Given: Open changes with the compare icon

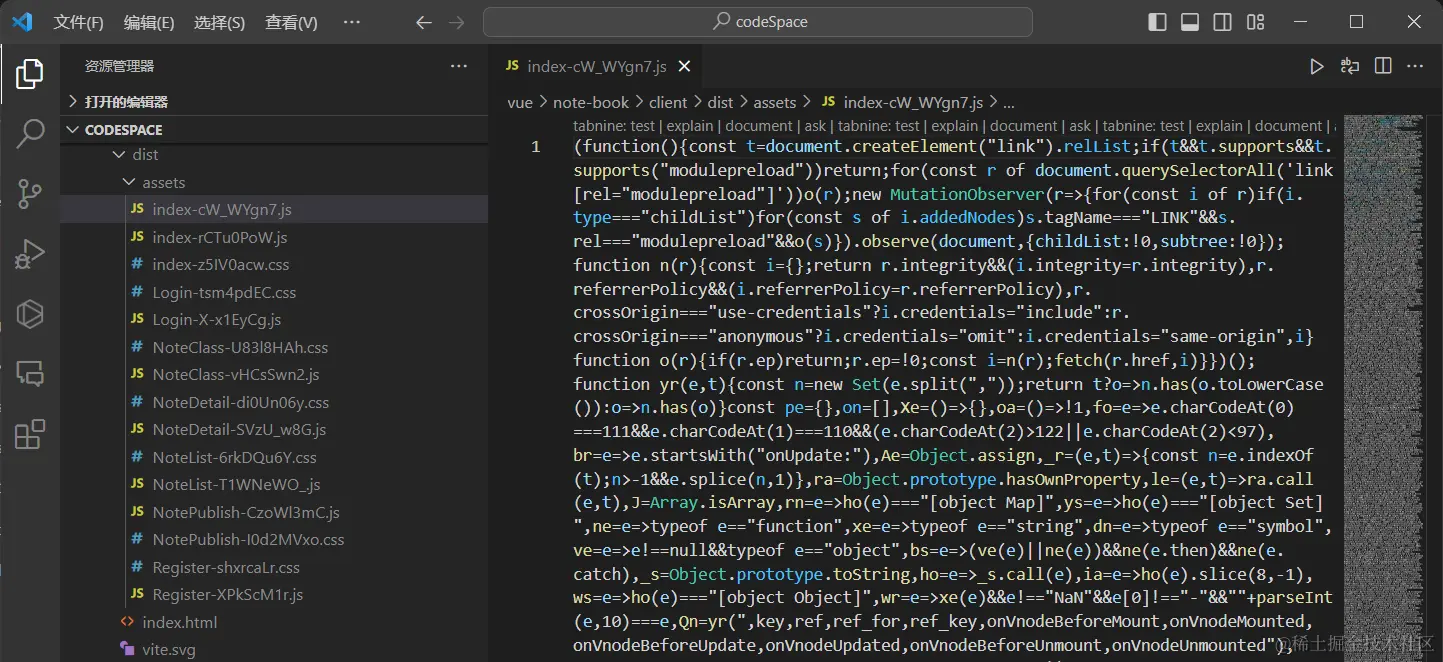Looking at the screenshot, I should pyautogui.click(x=1350, y=66).
